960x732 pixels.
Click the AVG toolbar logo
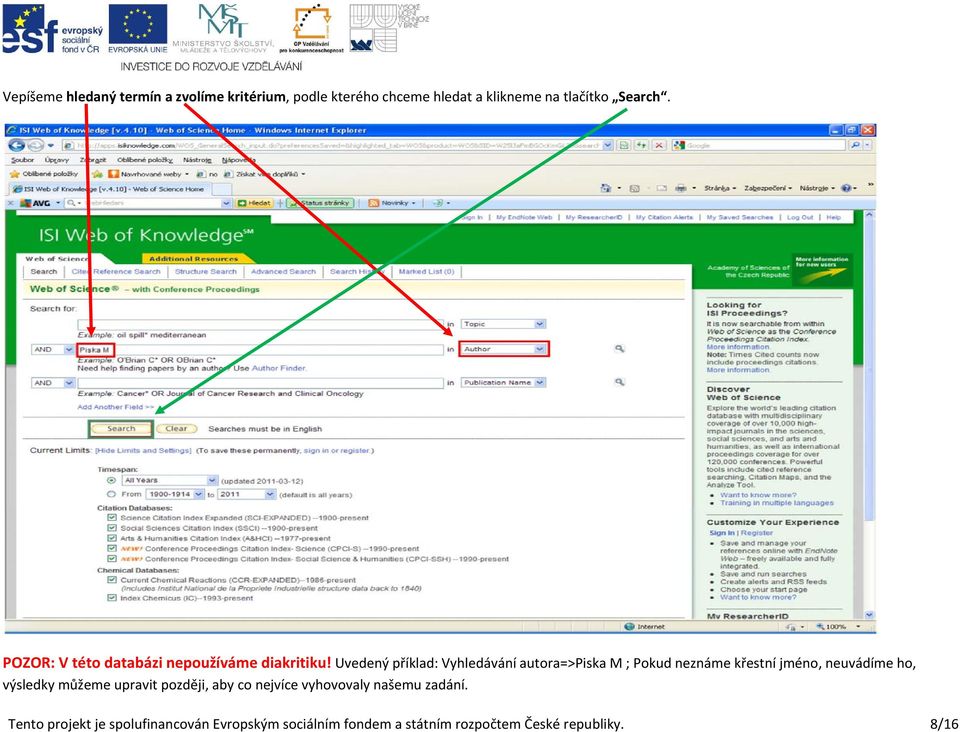pyautogui.click(x=36, y=203)
